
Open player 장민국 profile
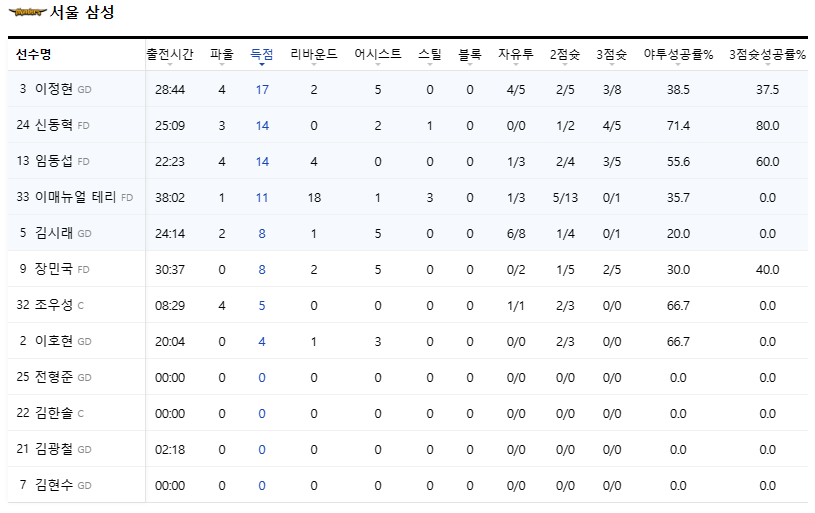54,269
